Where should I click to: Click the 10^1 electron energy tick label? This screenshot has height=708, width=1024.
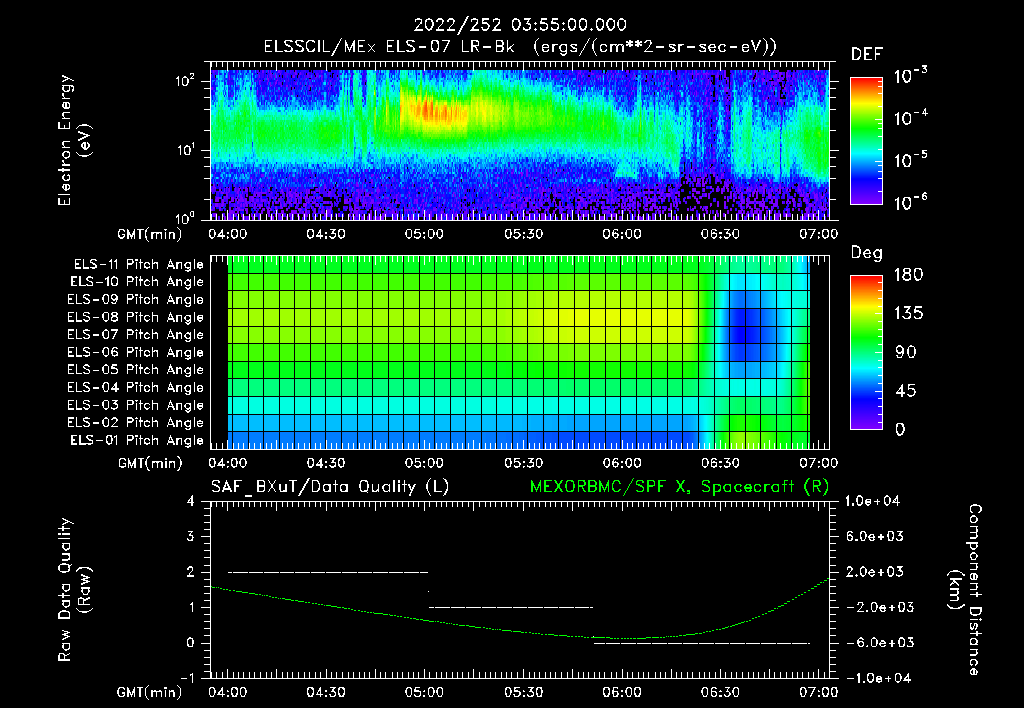185,150
